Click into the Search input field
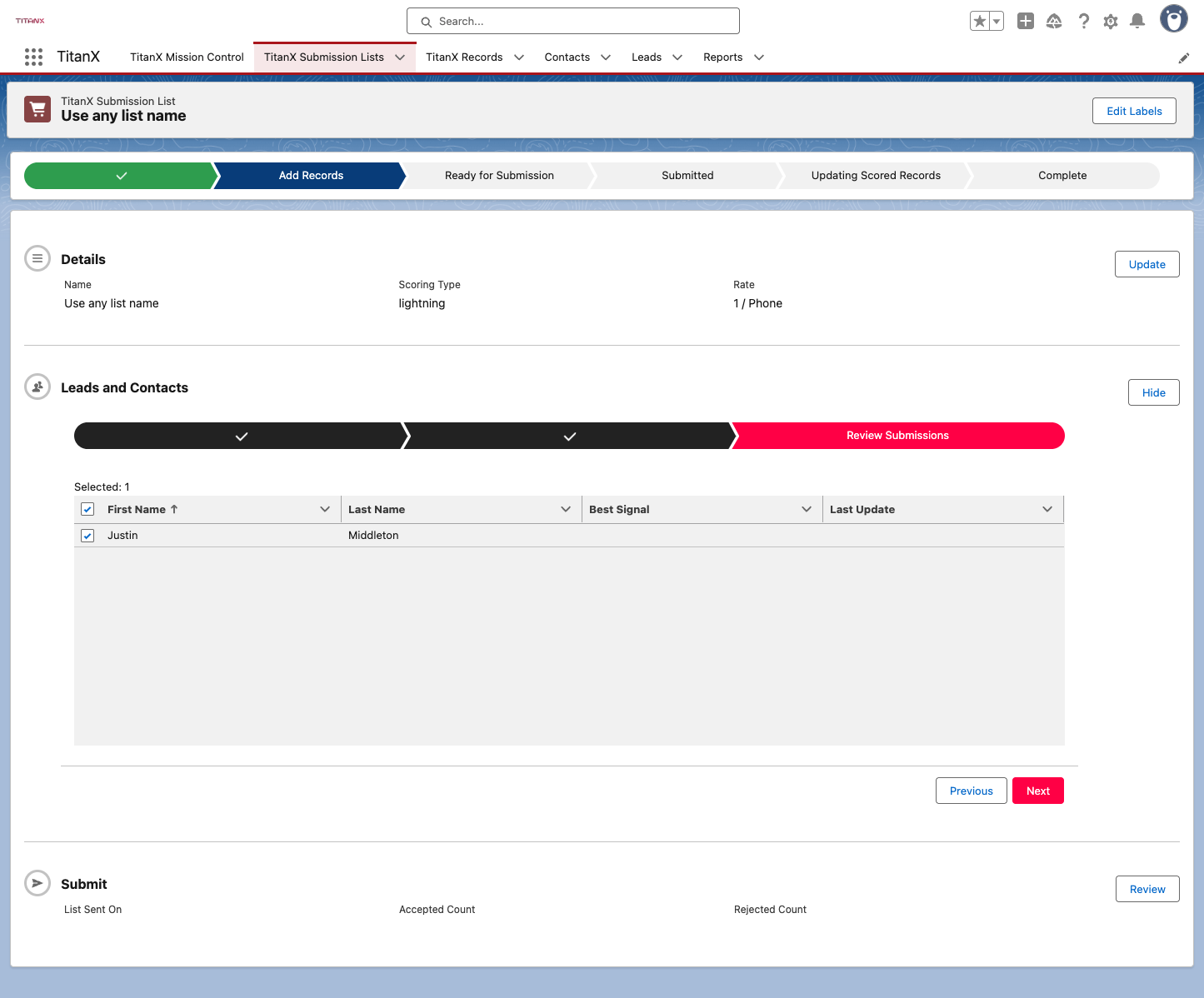This screenshot has height=998, width=1204. click(573, 22)
